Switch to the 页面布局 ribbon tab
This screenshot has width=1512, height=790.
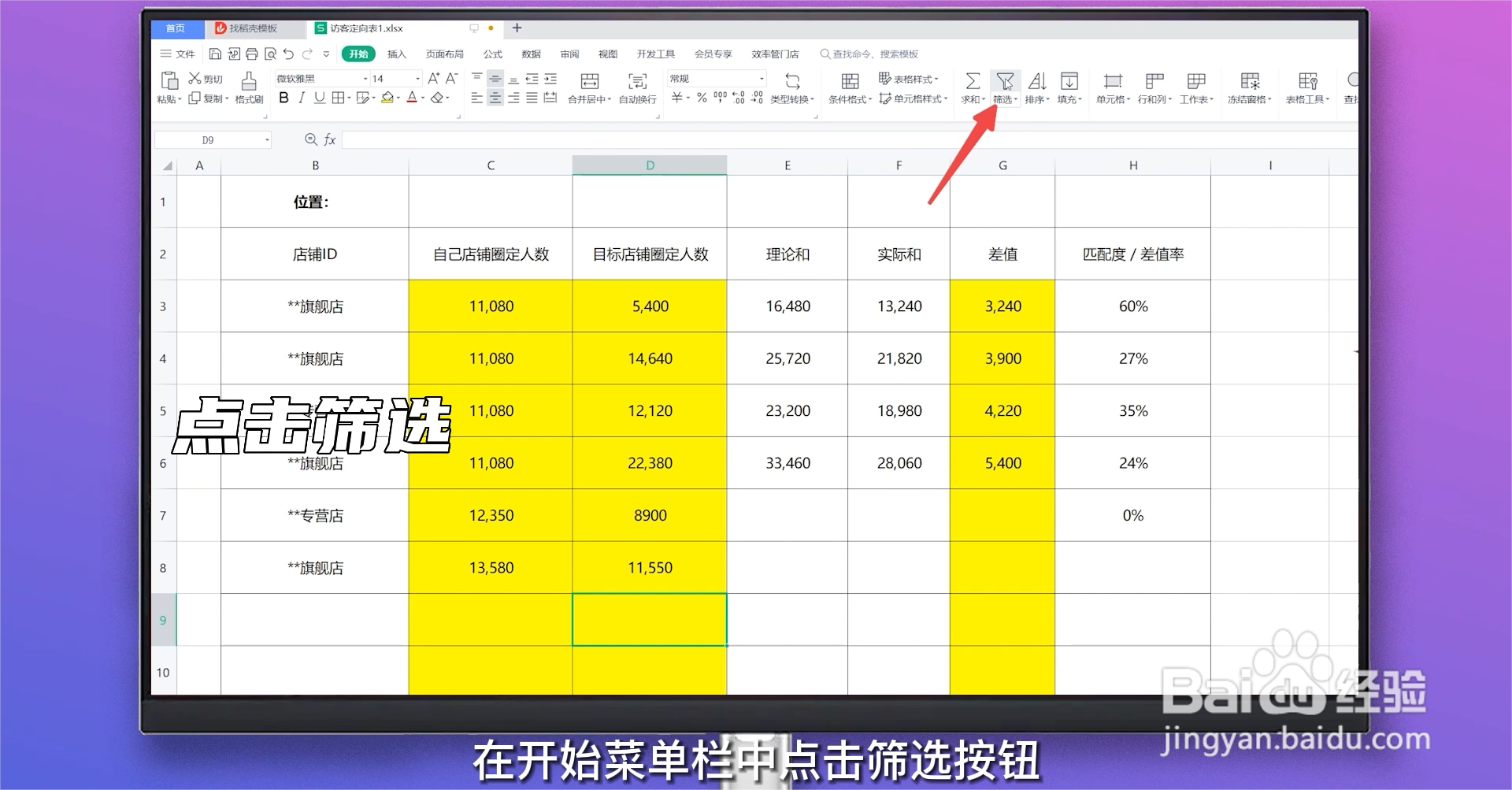click(445, 54)
